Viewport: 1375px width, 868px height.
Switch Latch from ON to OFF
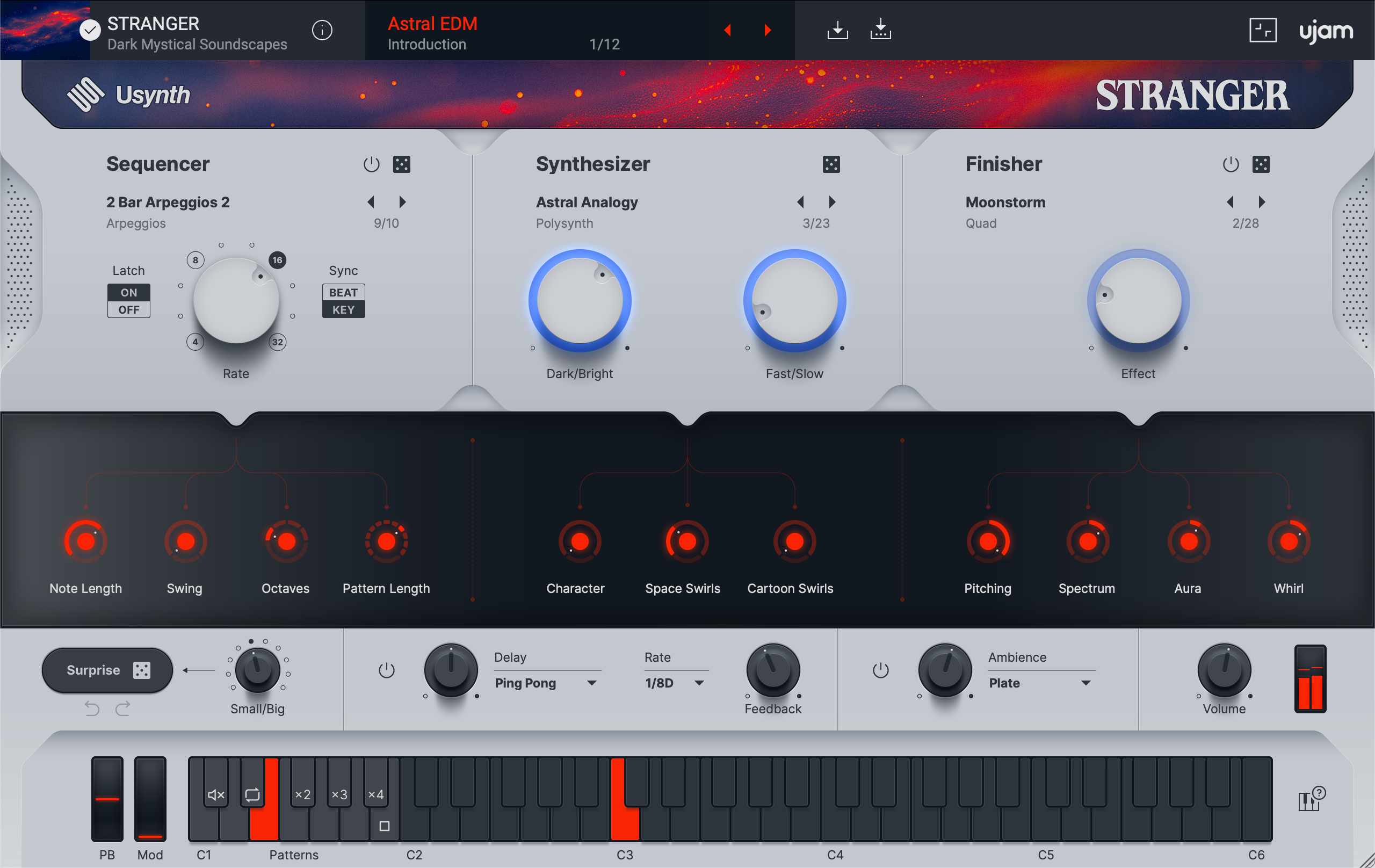(x=128, y=309)
